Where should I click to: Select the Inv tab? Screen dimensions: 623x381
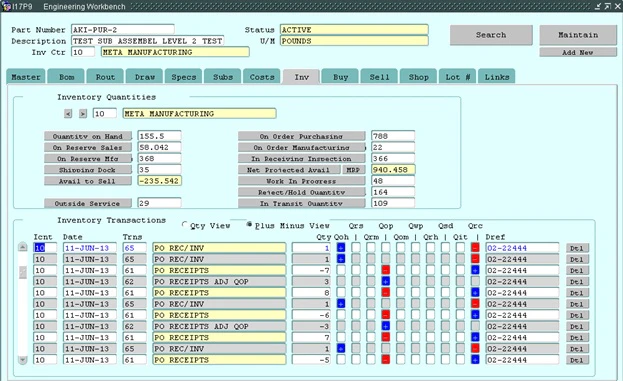301,77
